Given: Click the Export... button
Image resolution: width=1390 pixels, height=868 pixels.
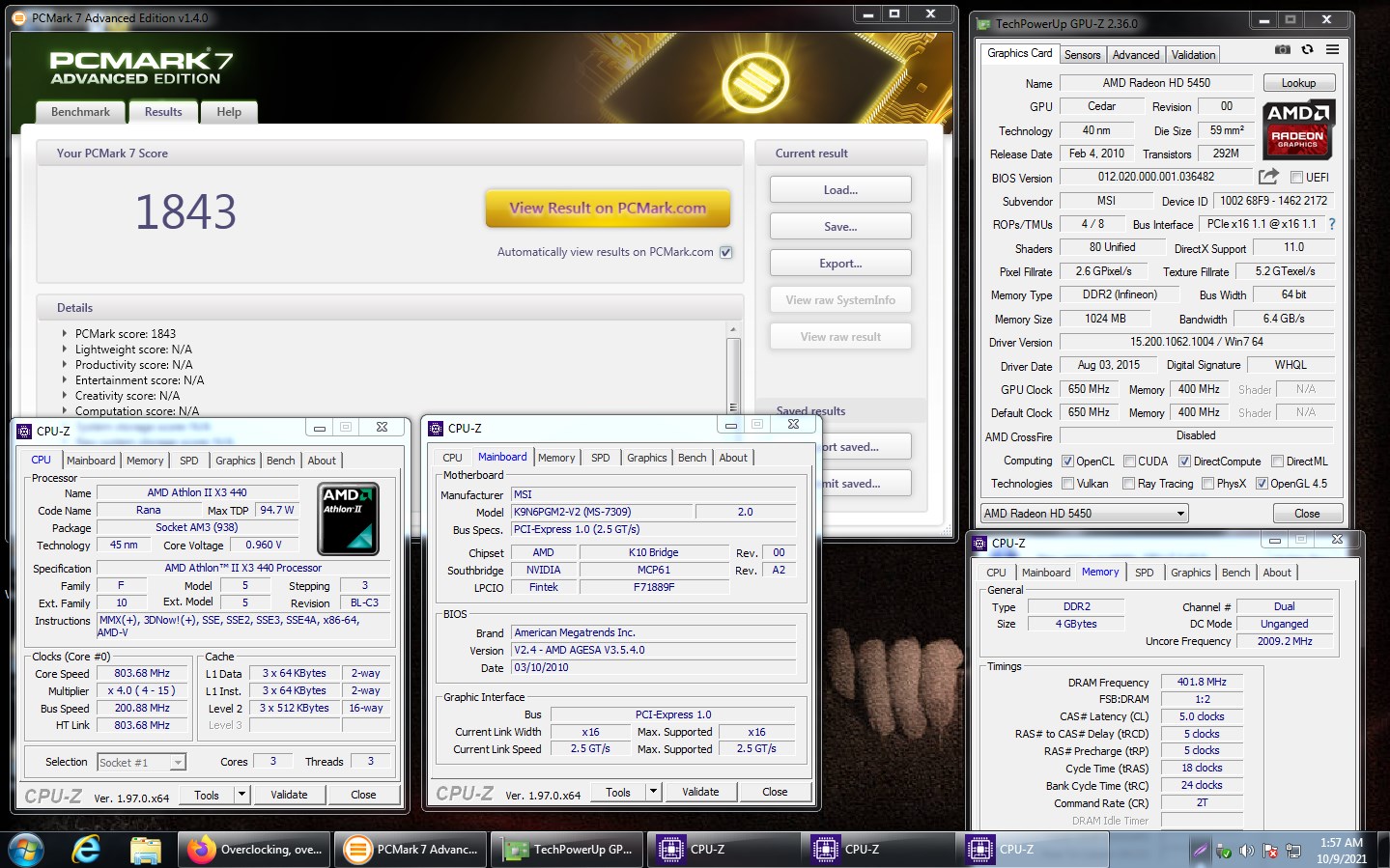Looking at the screenshot, I should 840,264.
